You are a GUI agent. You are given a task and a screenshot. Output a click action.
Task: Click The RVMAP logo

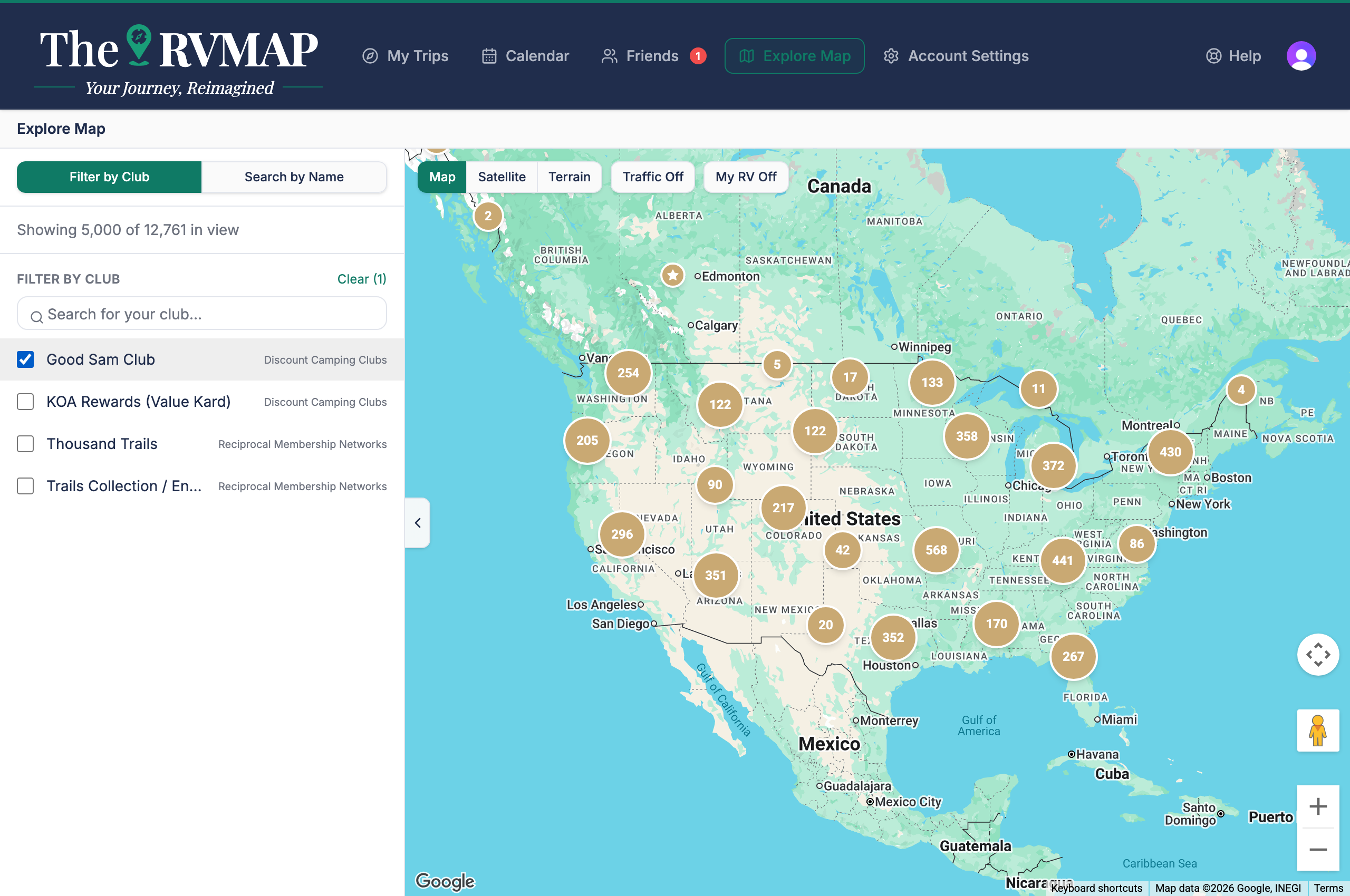click(x=178, y=60)
